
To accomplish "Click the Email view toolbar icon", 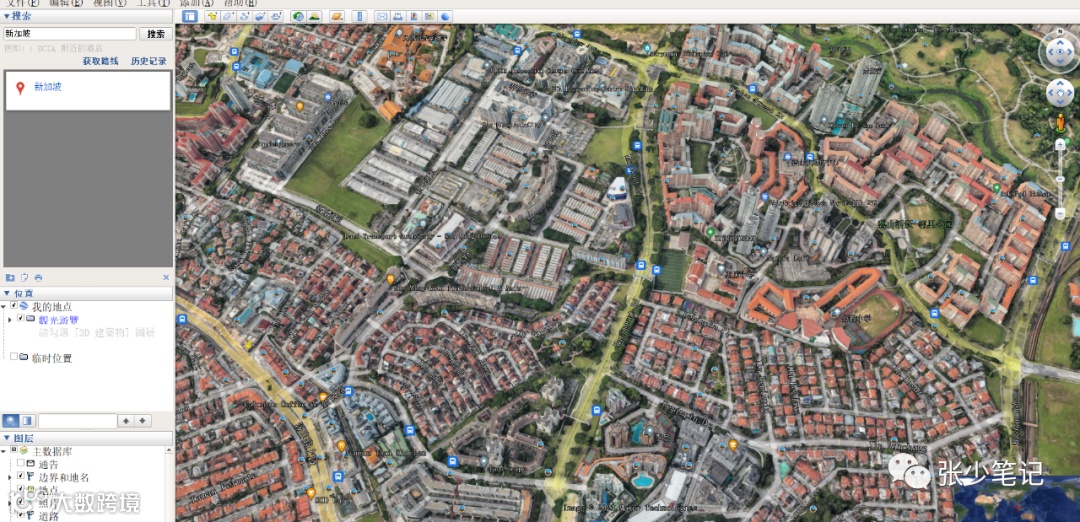I will (382, 16).
